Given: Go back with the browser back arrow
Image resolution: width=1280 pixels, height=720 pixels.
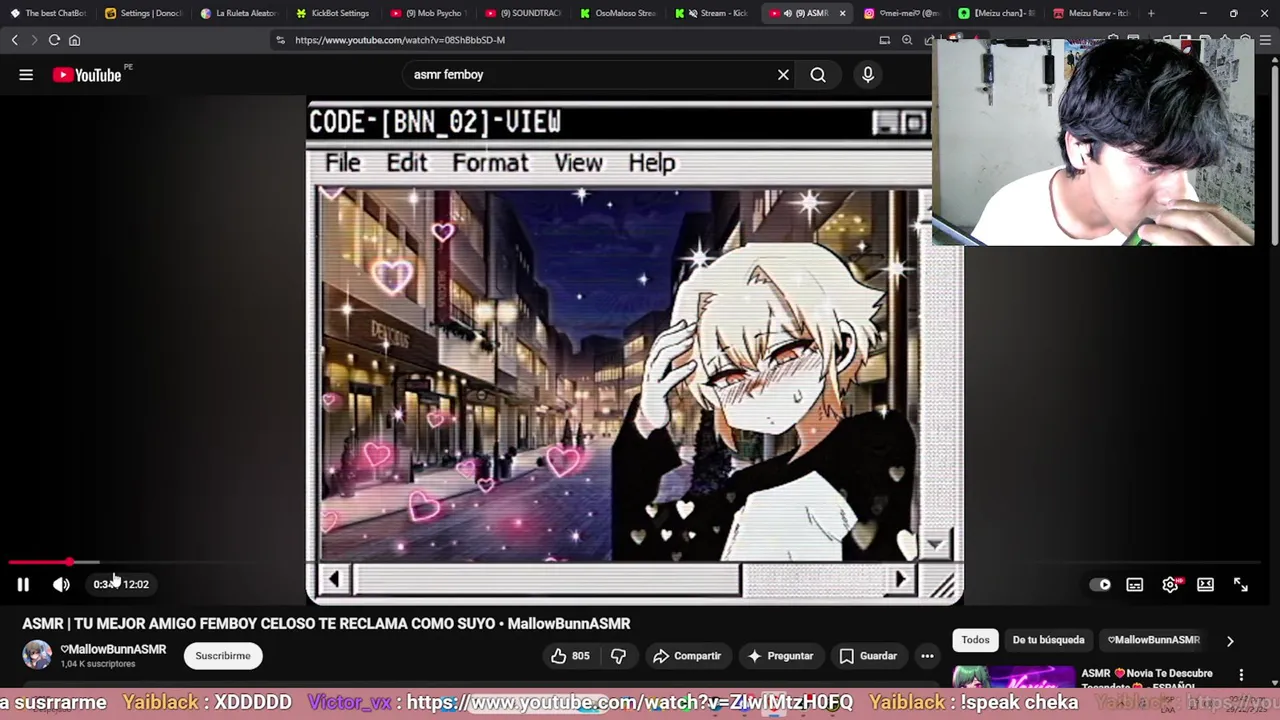Looking at the screenshot, I should 14,40.
